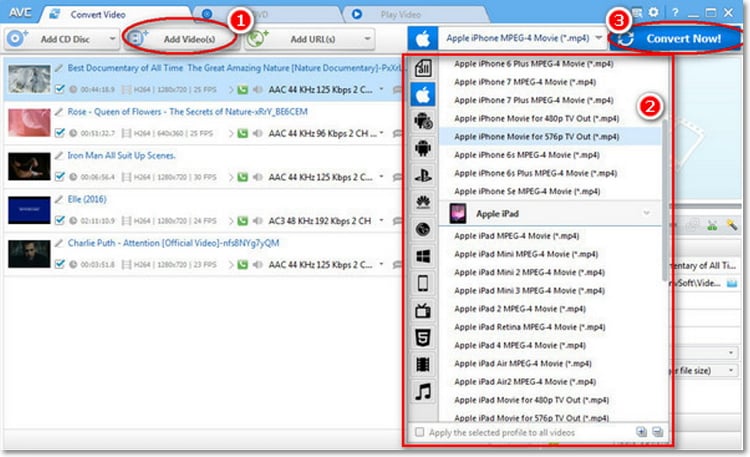The image size is (750, 457).
Task: Click the Charlie Puth video thumbnail
Action: coord(29,254)
